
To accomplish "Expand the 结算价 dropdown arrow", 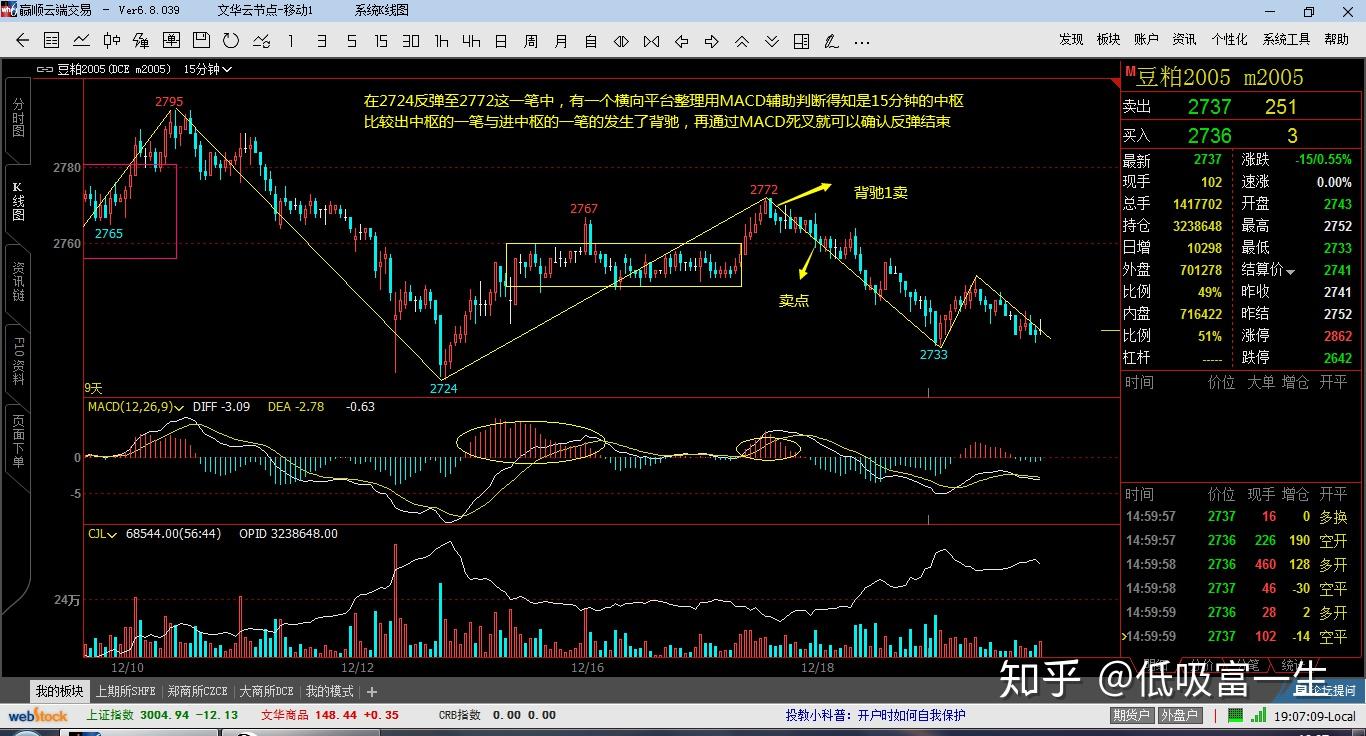I will 1290,272.
